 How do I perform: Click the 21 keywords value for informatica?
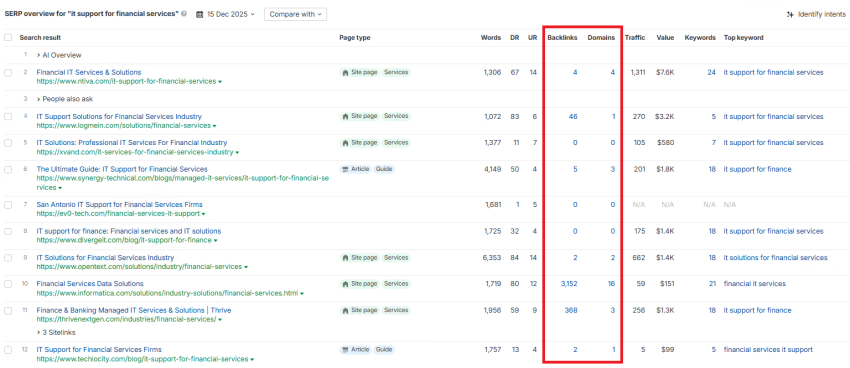tap(712, 283)
